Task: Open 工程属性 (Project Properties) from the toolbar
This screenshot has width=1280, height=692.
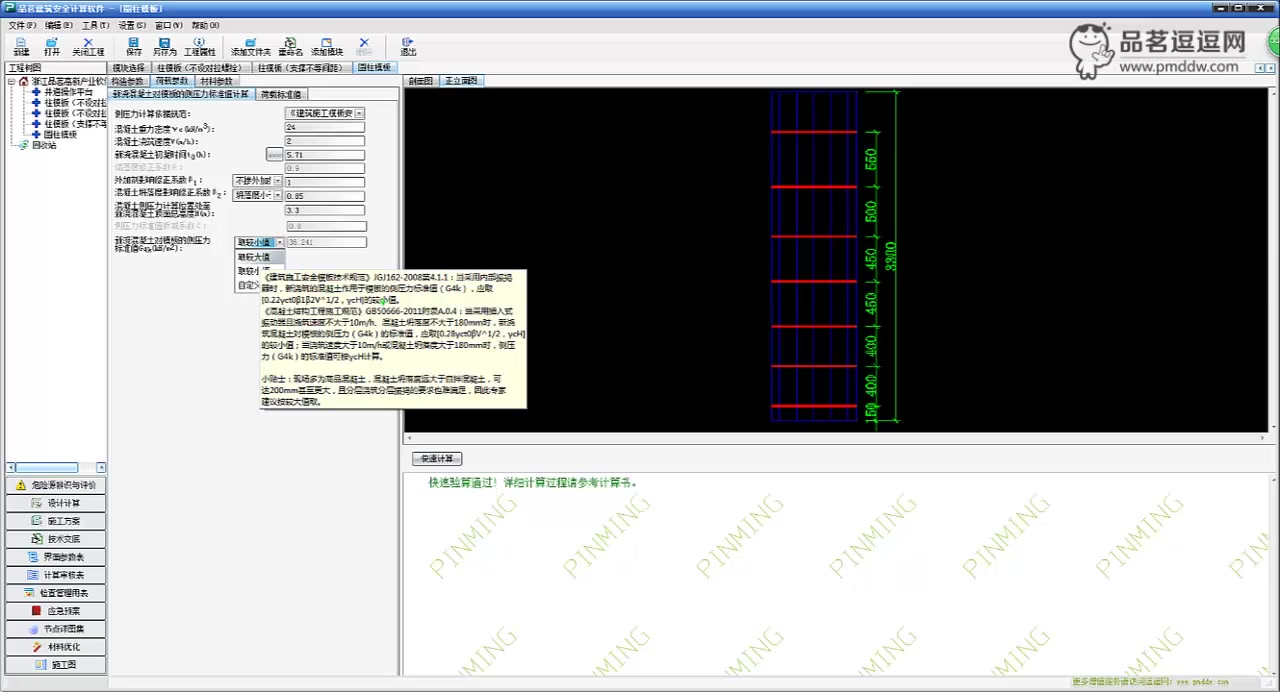Action: click(199, 46)
